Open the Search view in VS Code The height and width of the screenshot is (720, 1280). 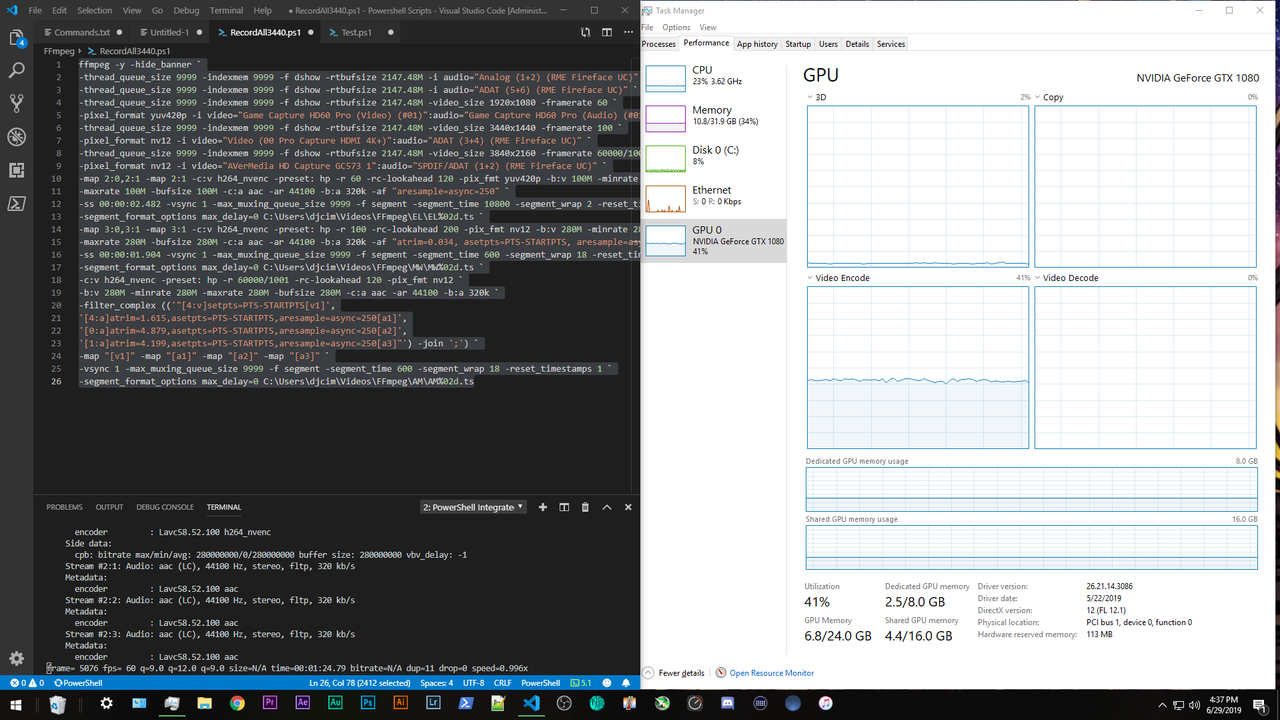[x=16, y=71]
